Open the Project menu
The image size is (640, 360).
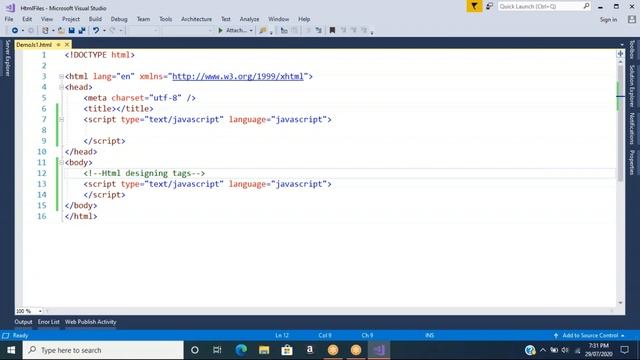tap(71, 19)
